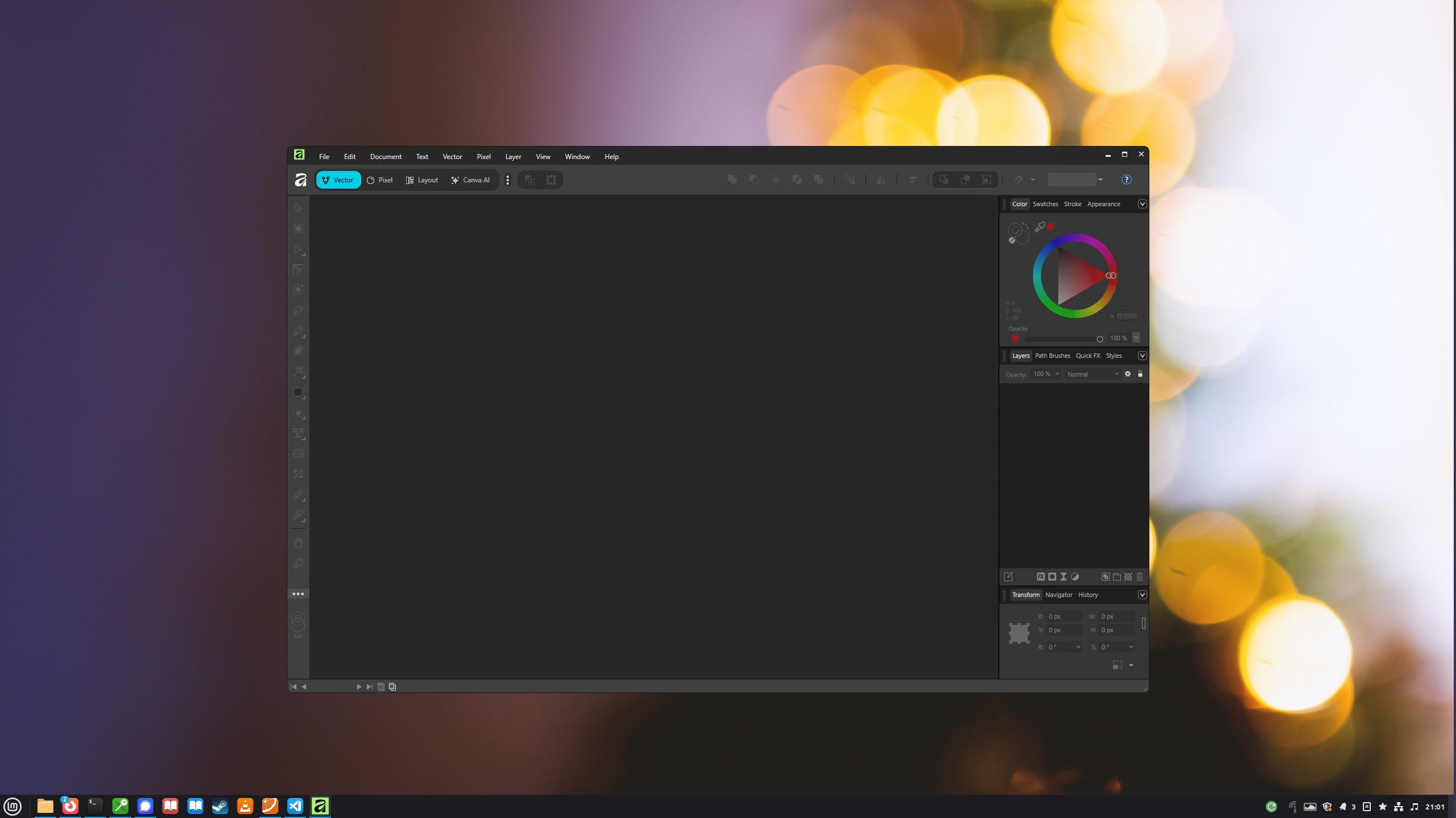Open the Layers panel gear settings
The width and height of the screenshot is (1456, 818).
[x=1128, y=374]
